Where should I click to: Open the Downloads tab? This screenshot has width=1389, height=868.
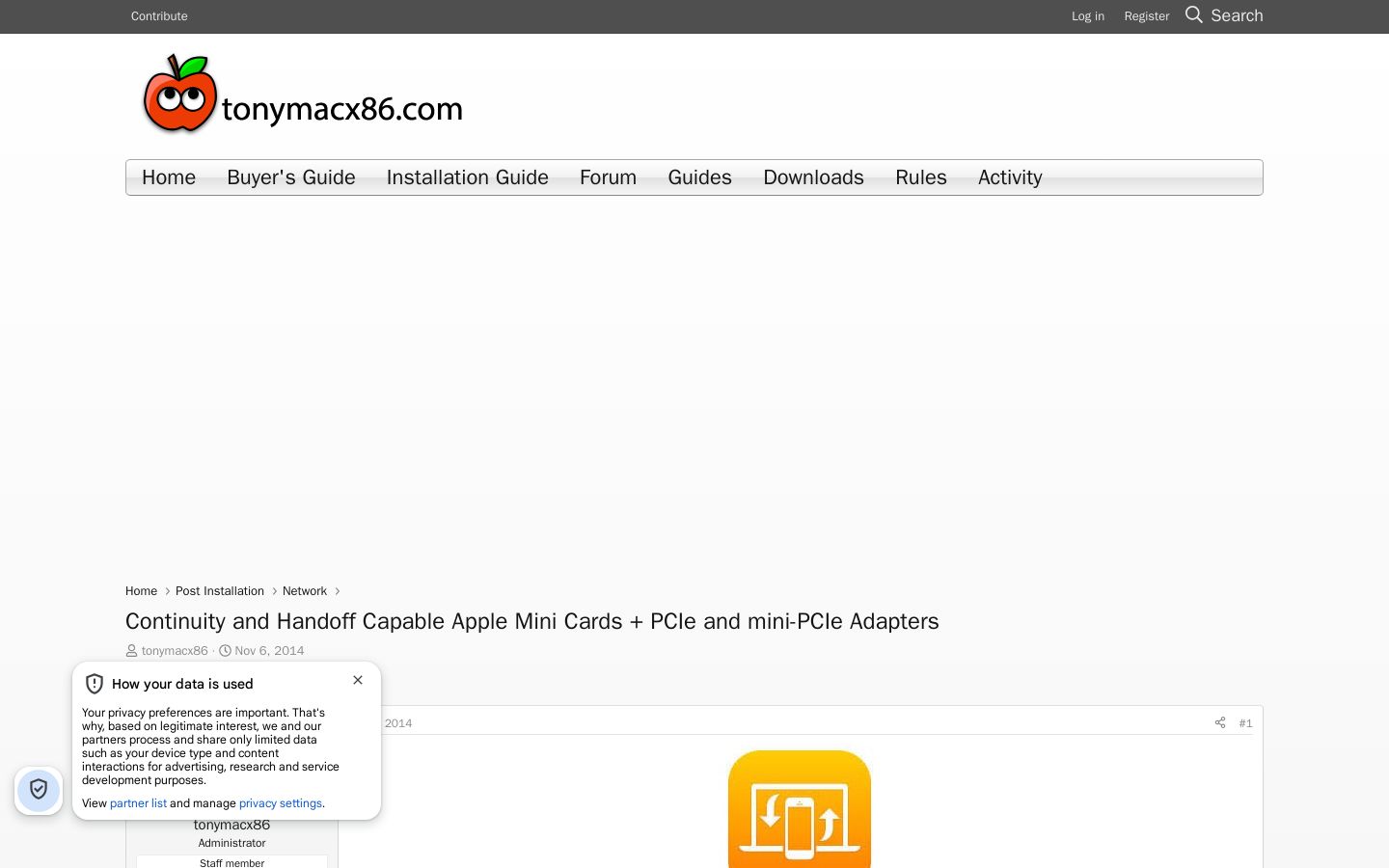pos(814,177)
